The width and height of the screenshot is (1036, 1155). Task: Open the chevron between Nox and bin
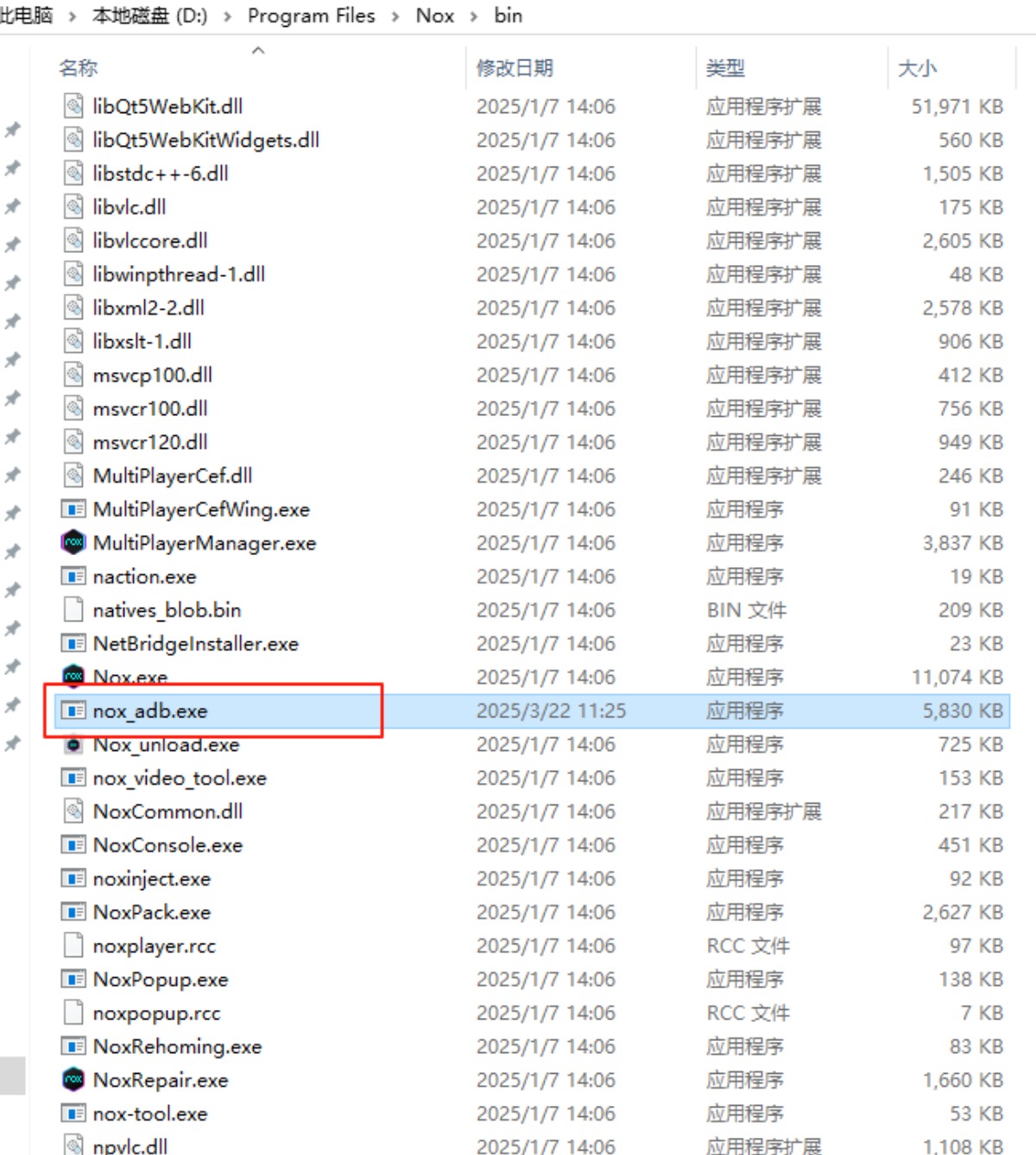tap(474, 16)
